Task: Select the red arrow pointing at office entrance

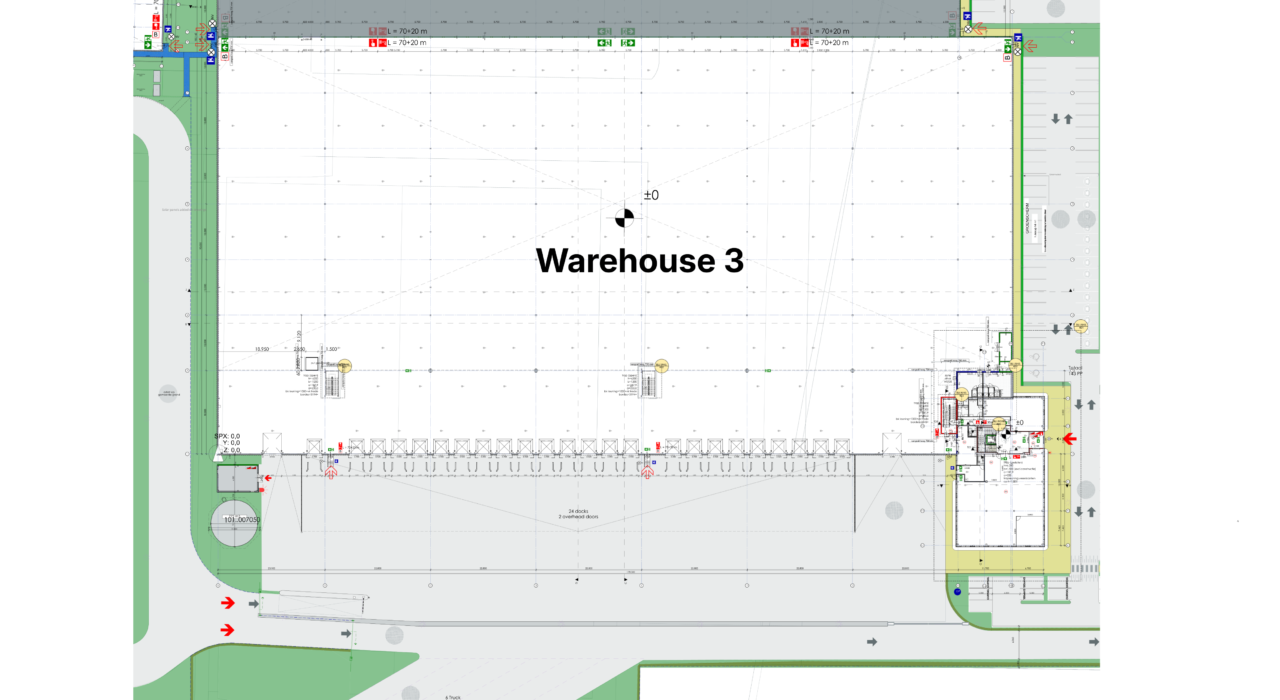Action: click(x=1069, y=438)
